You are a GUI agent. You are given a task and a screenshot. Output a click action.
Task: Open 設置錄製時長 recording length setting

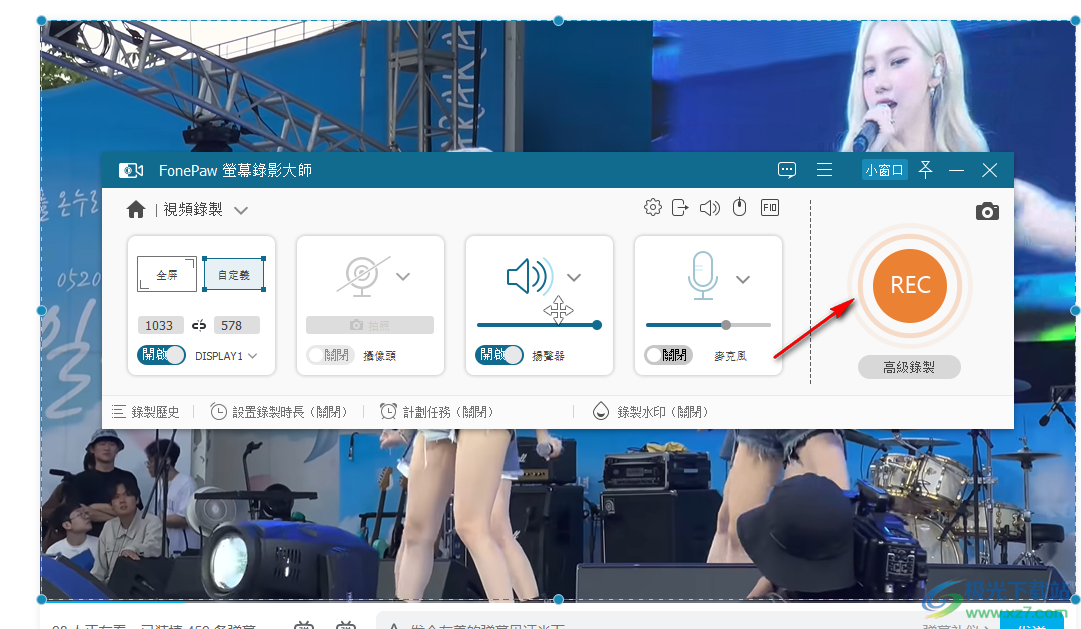point(279,412)
